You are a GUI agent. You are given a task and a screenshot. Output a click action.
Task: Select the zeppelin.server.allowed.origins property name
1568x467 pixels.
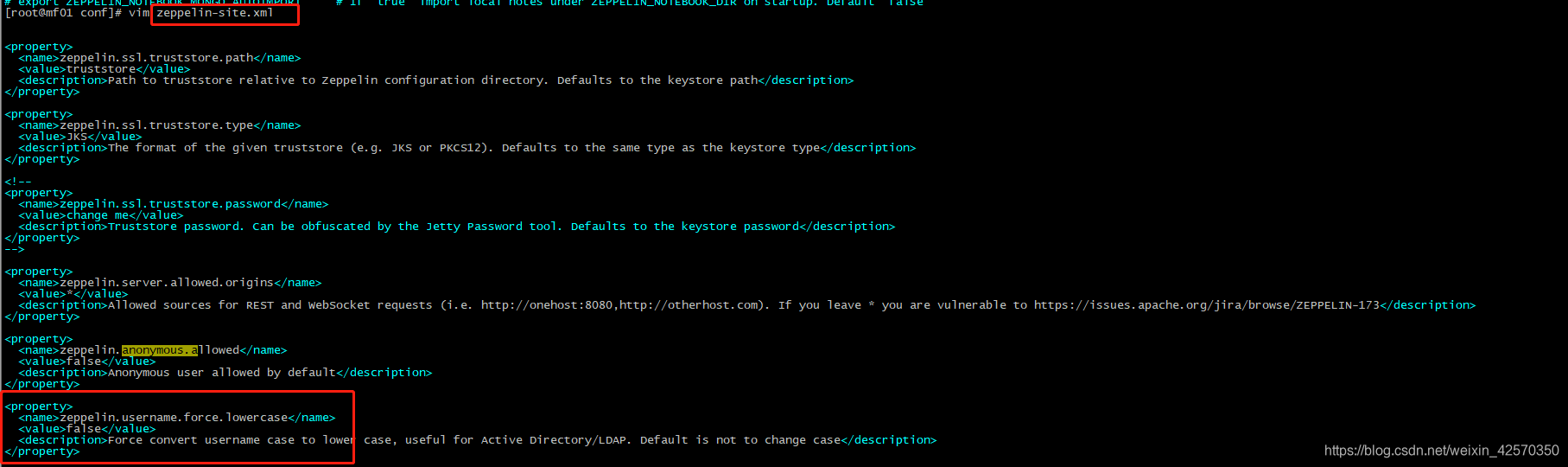(x=167, y=283)
